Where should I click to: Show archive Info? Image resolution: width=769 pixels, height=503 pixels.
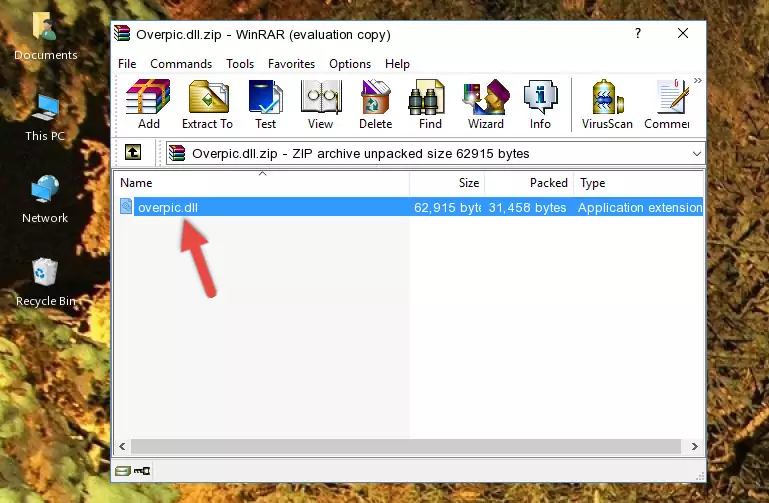[x=540, y=104]
